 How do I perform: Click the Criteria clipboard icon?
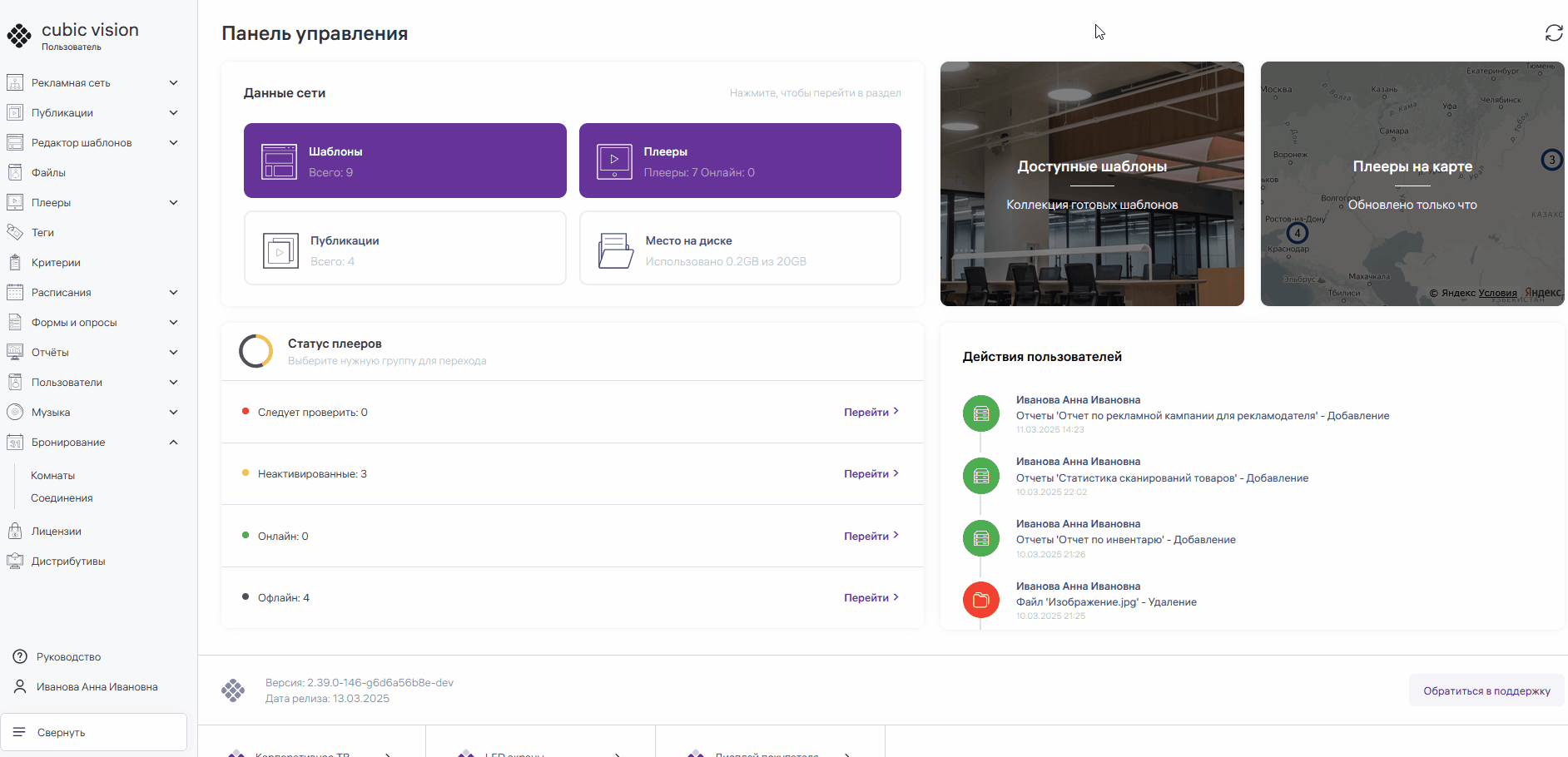(x=15, y=263)
